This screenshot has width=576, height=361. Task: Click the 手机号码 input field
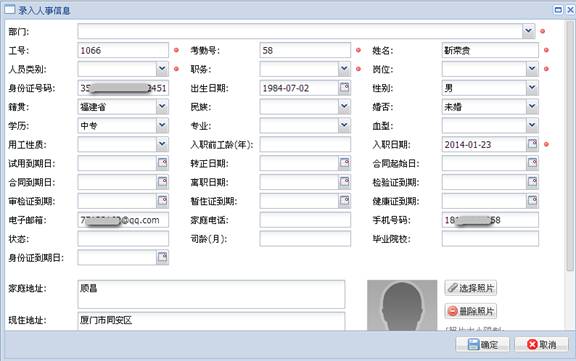[x=490, y=220]
